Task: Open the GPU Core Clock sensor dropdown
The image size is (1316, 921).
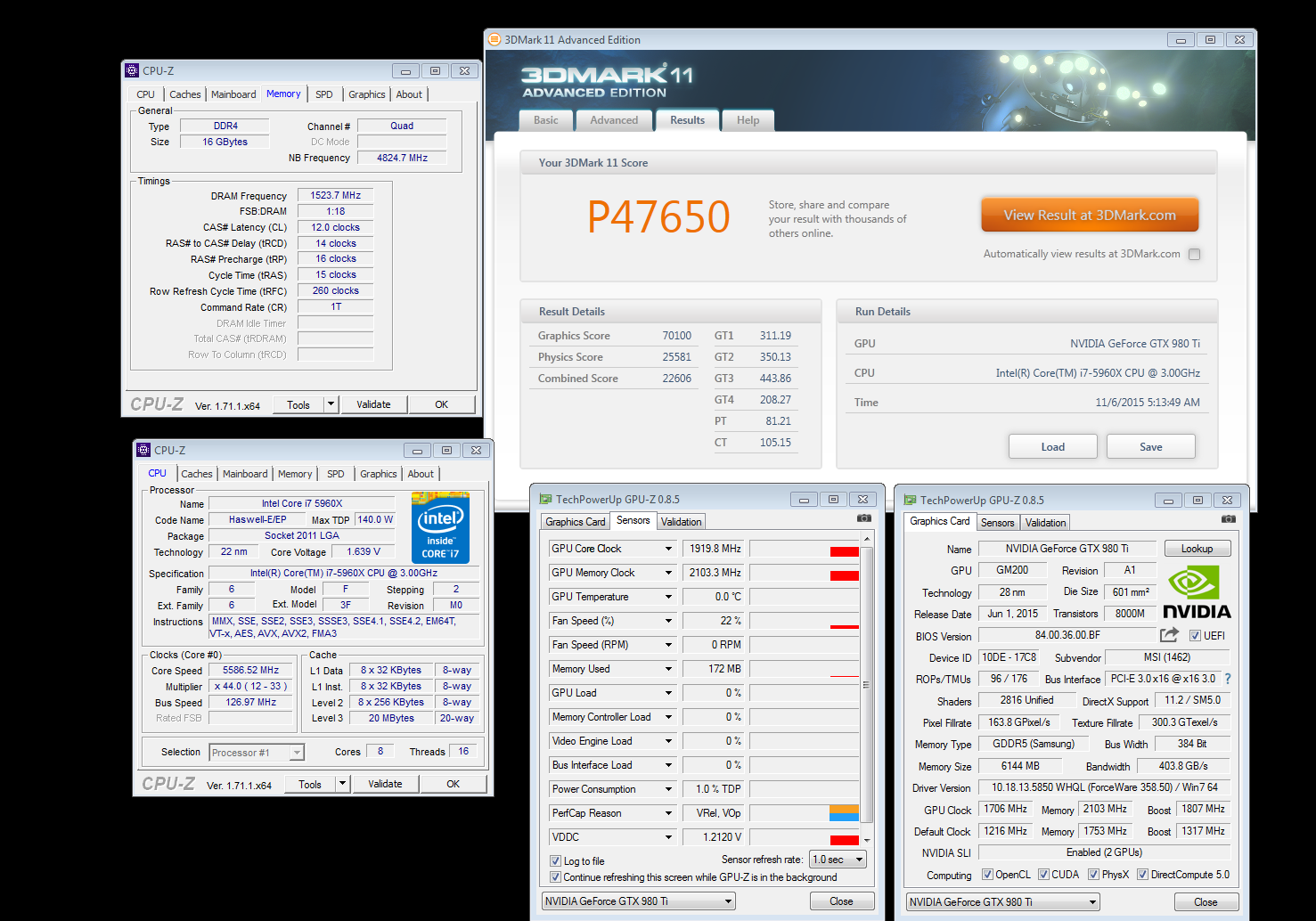Action: (x=668, y=549)
